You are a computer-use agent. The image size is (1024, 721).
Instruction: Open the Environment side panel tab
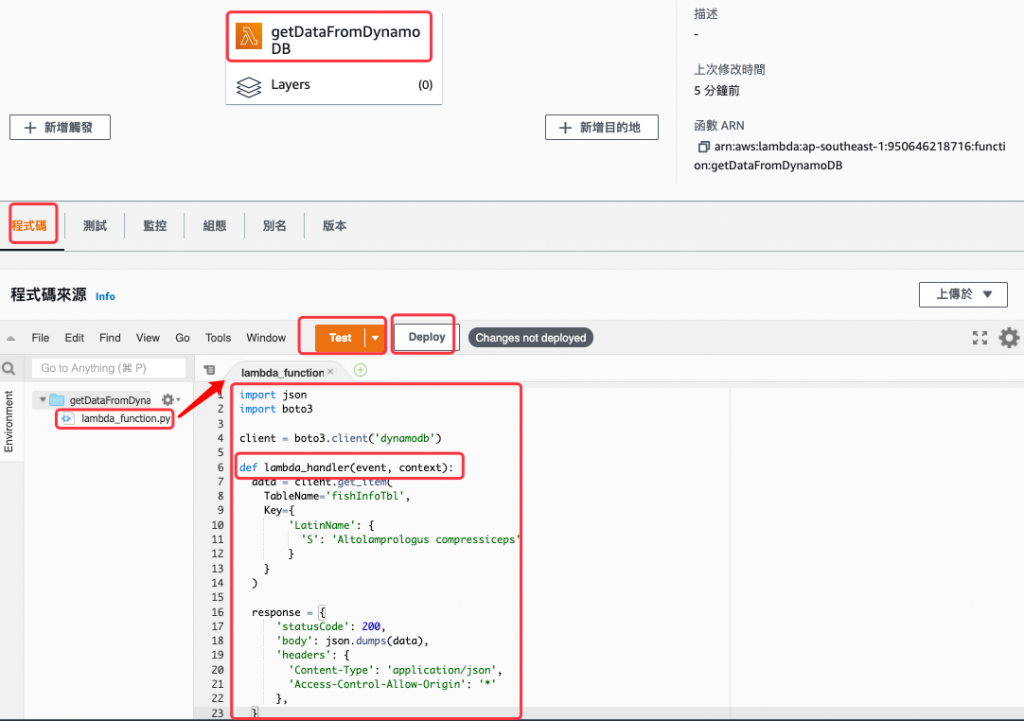(x=8, y=421)
